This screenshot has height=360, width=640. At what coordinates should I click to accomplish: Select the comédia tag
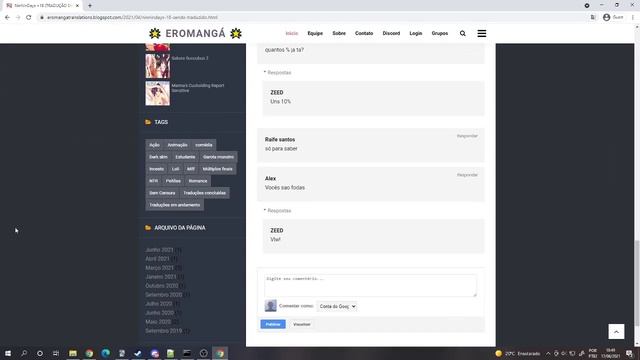coord(204,145)
